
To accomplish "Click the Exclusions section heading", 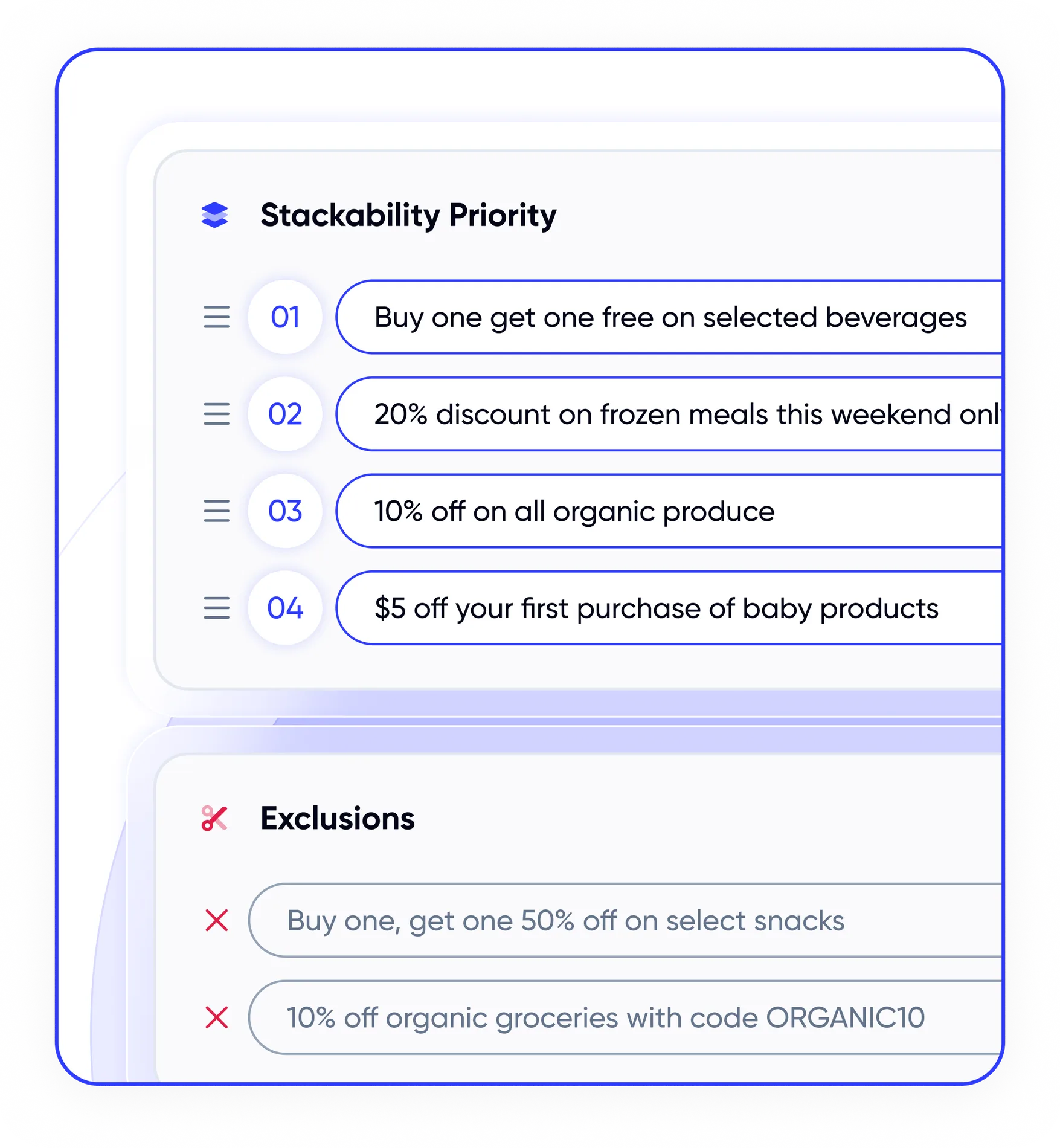I will pyautogui.click(x=338, y=819).
